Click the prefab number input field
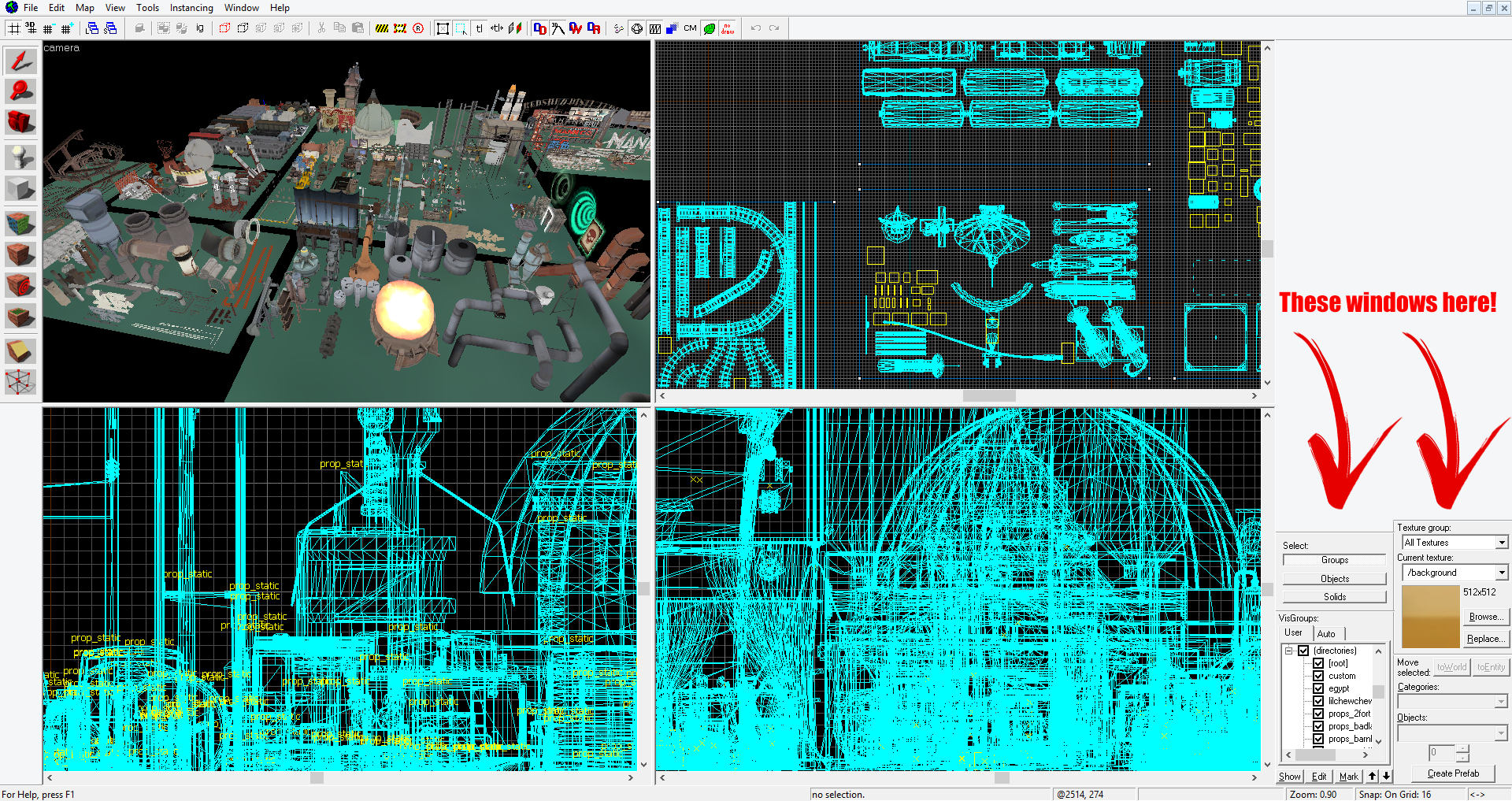This screenshot has height=801, width=1512. click(1441, 753)
